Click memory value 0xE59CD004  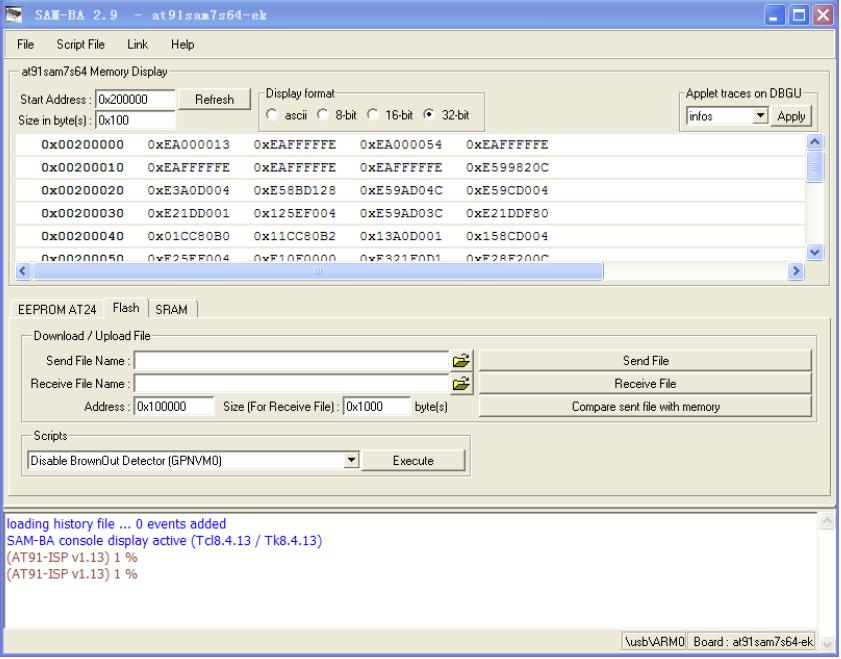pyautogui.click(x=507, y=190)
